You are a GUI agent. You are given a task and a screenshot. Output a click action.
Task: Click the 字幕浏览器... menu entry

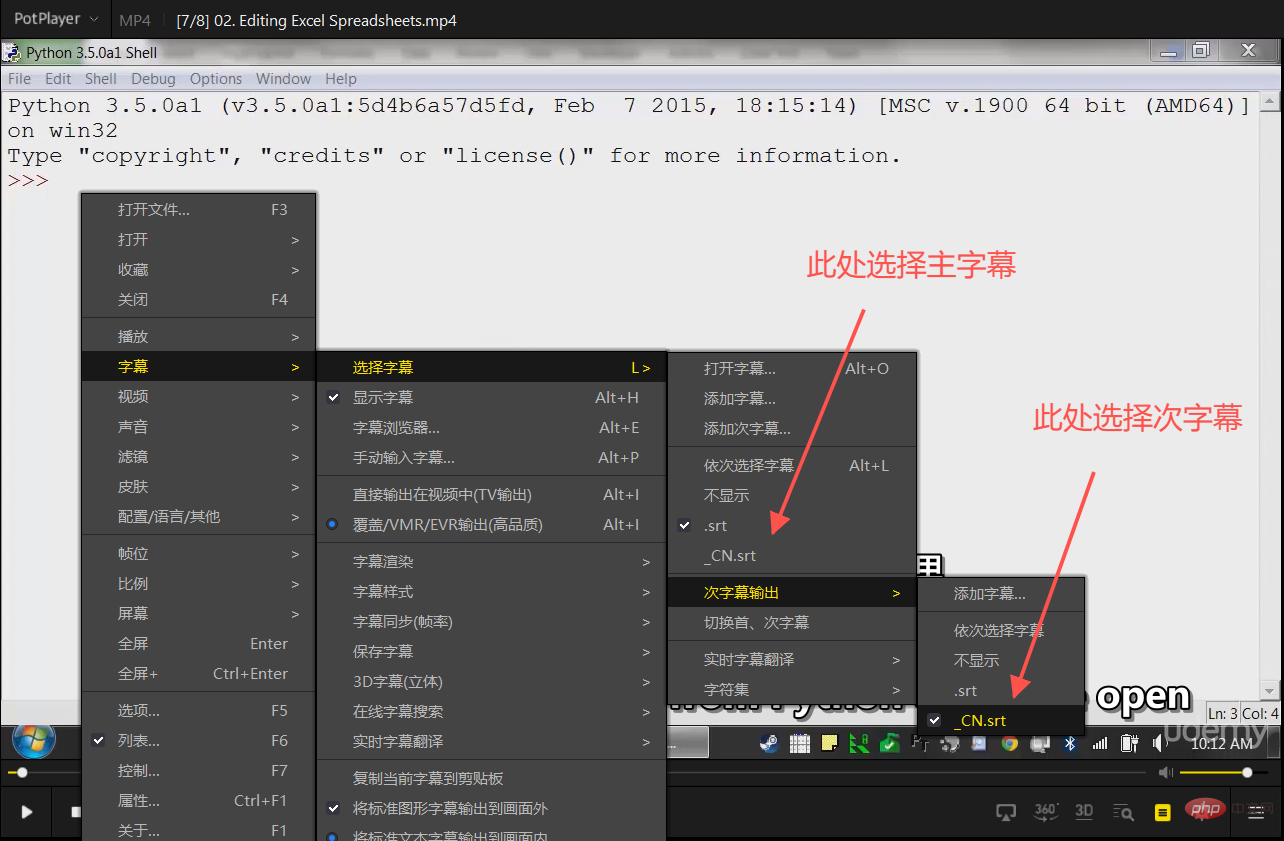(x=491, y=427)
